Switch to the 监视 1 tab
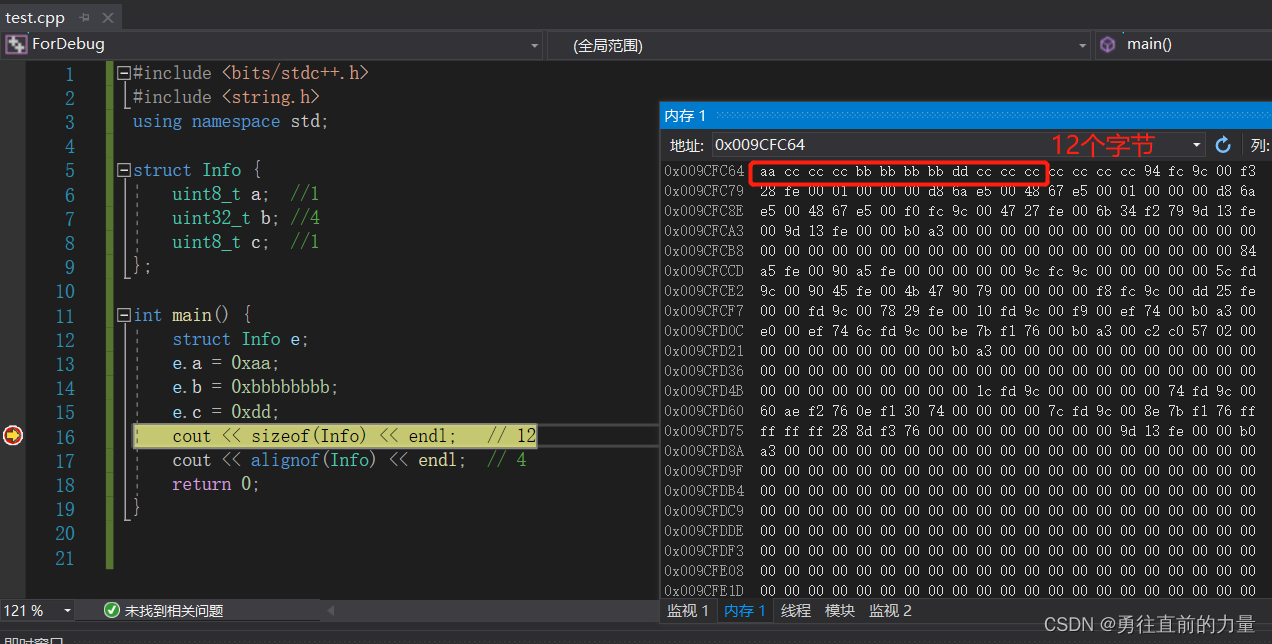The height and width of the screenshot is (644, 1272). tap(688, 610)
